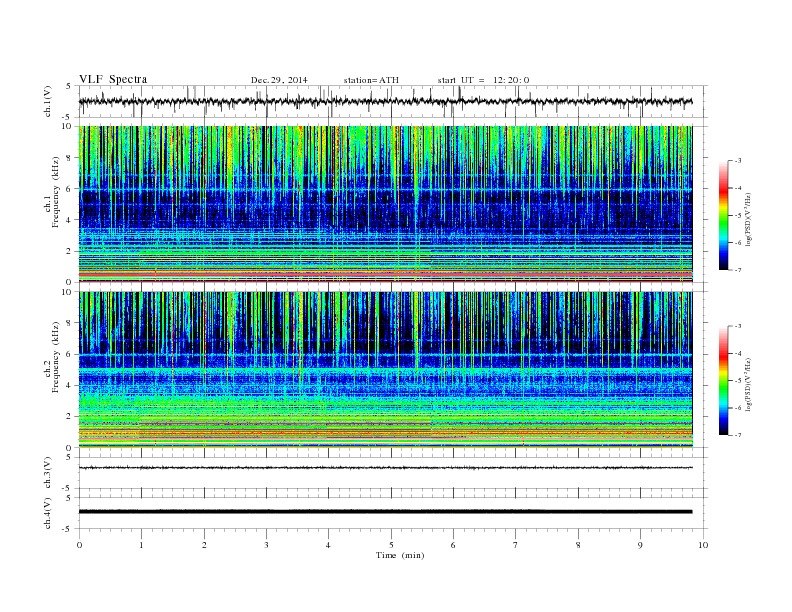Click the ch.3 voltage waveform trace
Screen dimensions: 792x612
385,468
